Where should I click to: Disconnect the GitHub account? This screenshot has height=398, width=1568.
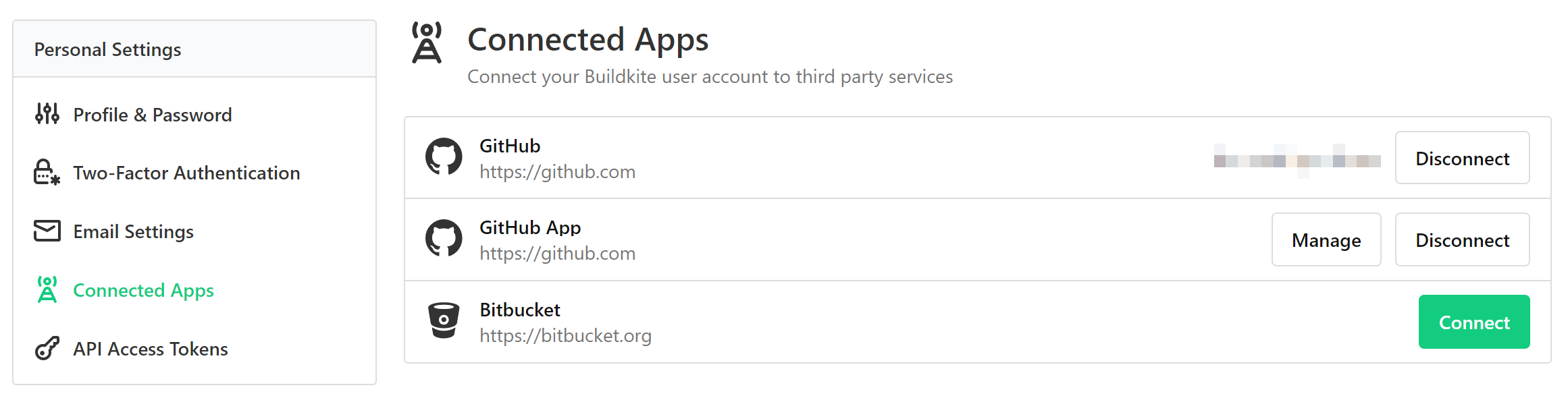tap(1462, 157)
